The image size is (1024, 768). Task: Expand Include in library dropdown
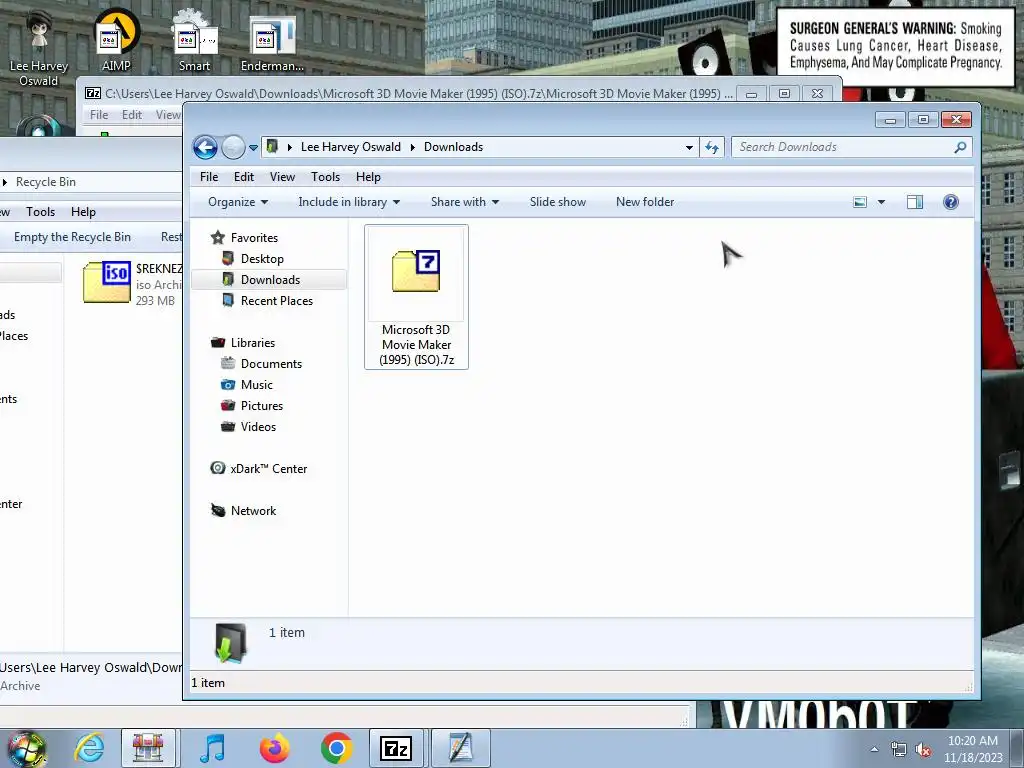pos(349,202)
